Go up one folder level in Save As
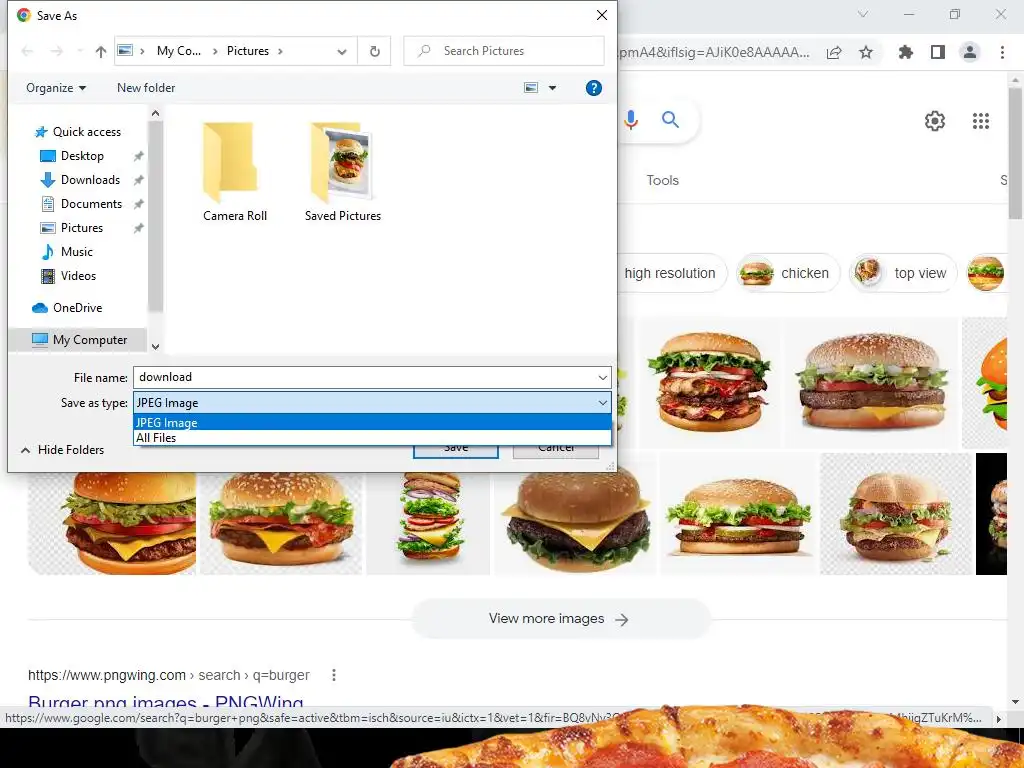Screen dimensions: 1024x768 tap(101, 52)
